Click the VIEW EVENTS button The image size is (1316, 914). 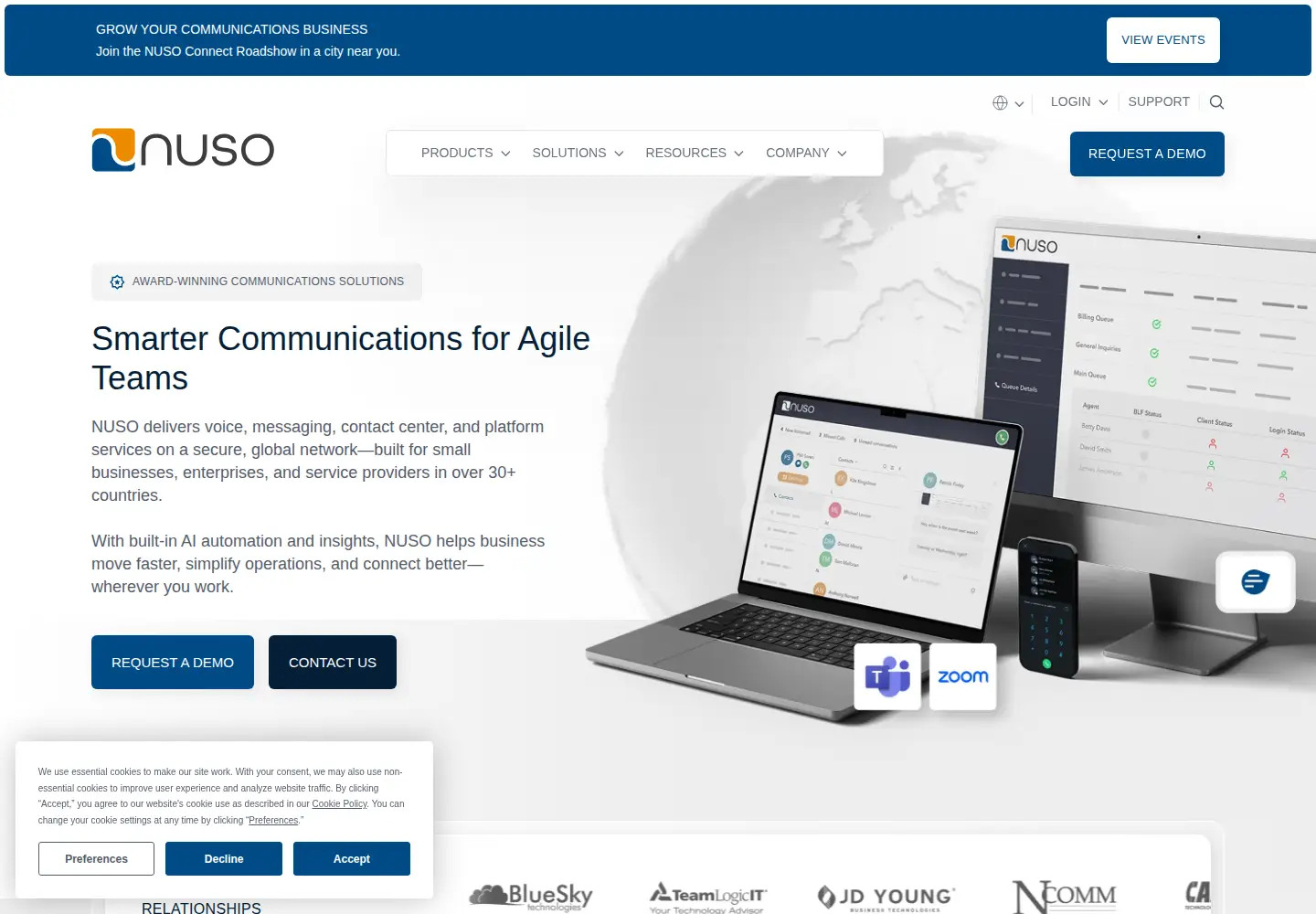pos(1163,40)
